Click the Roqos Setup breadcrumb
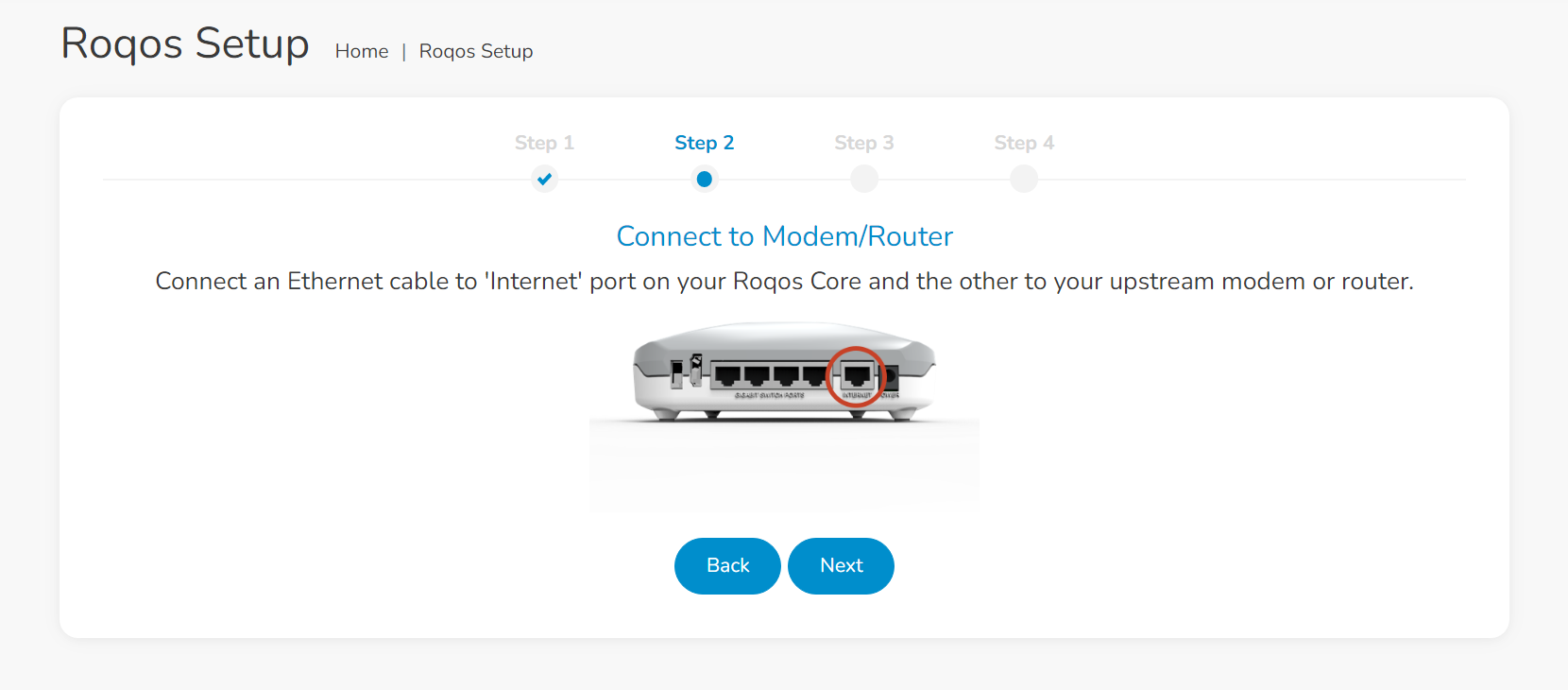 click(x=476, y=51)
